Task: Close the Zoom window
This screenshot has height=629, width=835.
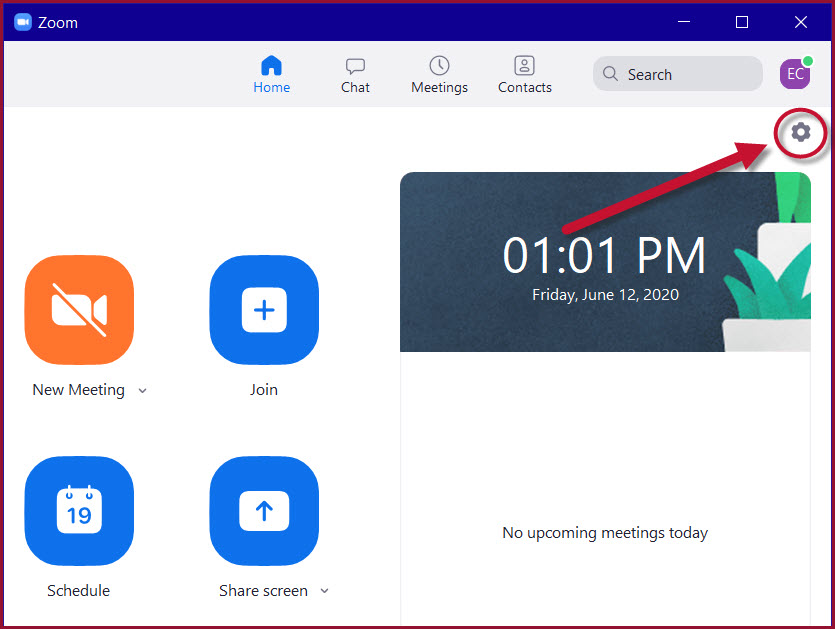Action: click(801, 22)
